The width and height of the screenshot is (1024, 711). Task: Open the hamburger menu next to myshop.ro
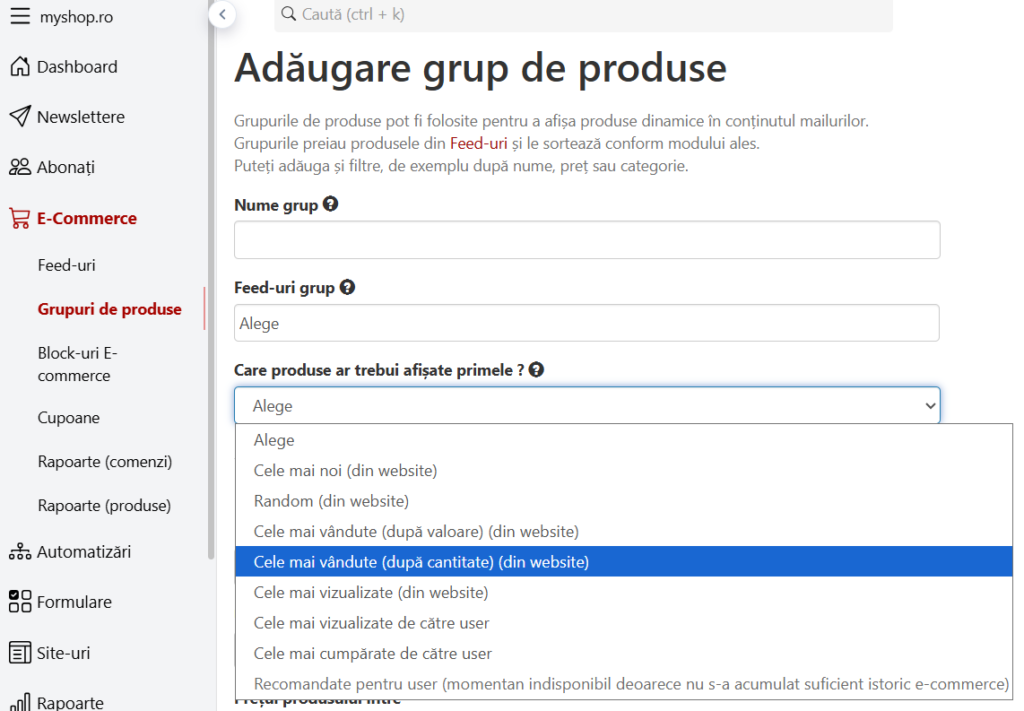[19, 15]
